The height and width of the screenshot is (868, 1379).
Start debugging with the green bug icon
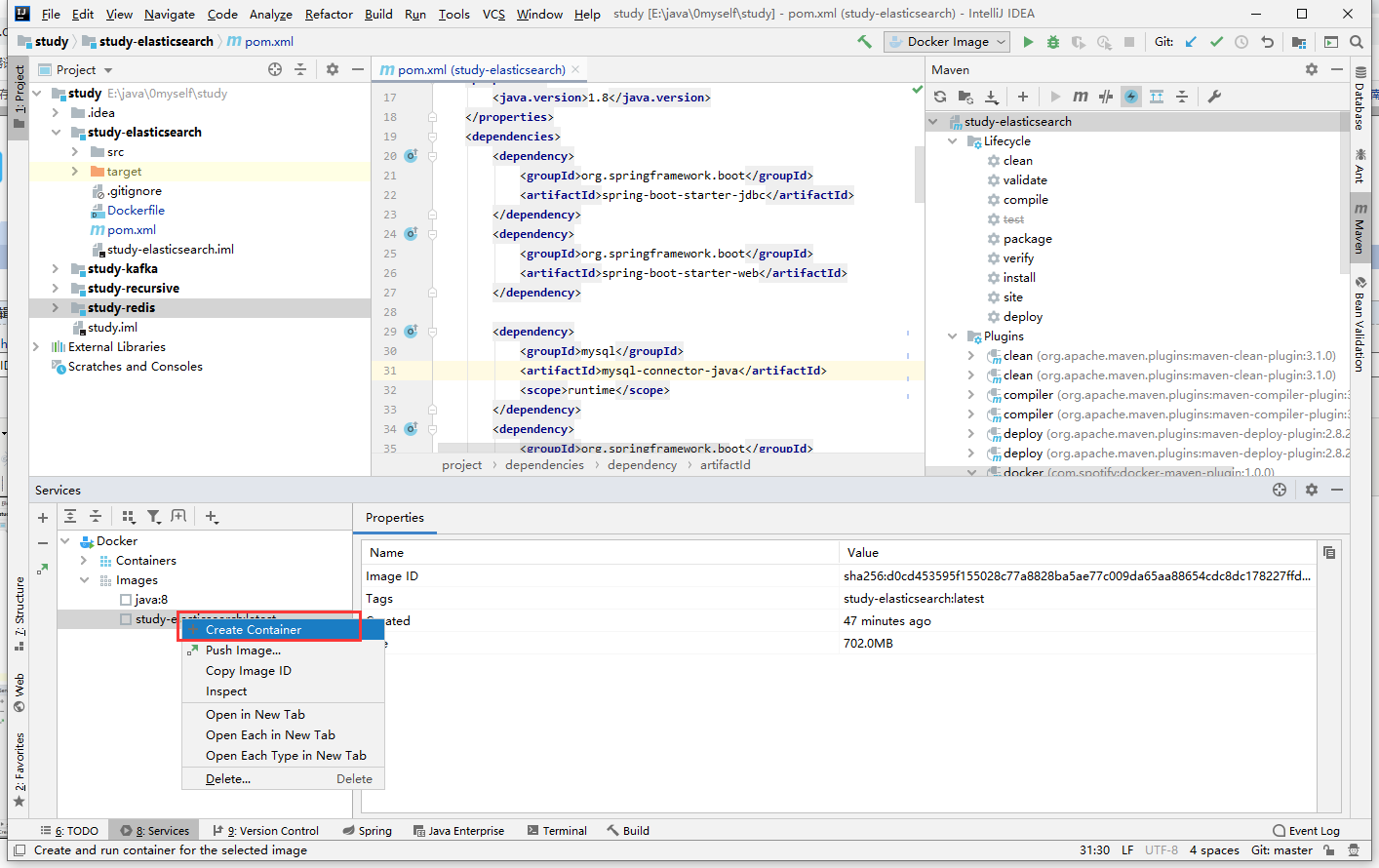tap(1052, 42)
